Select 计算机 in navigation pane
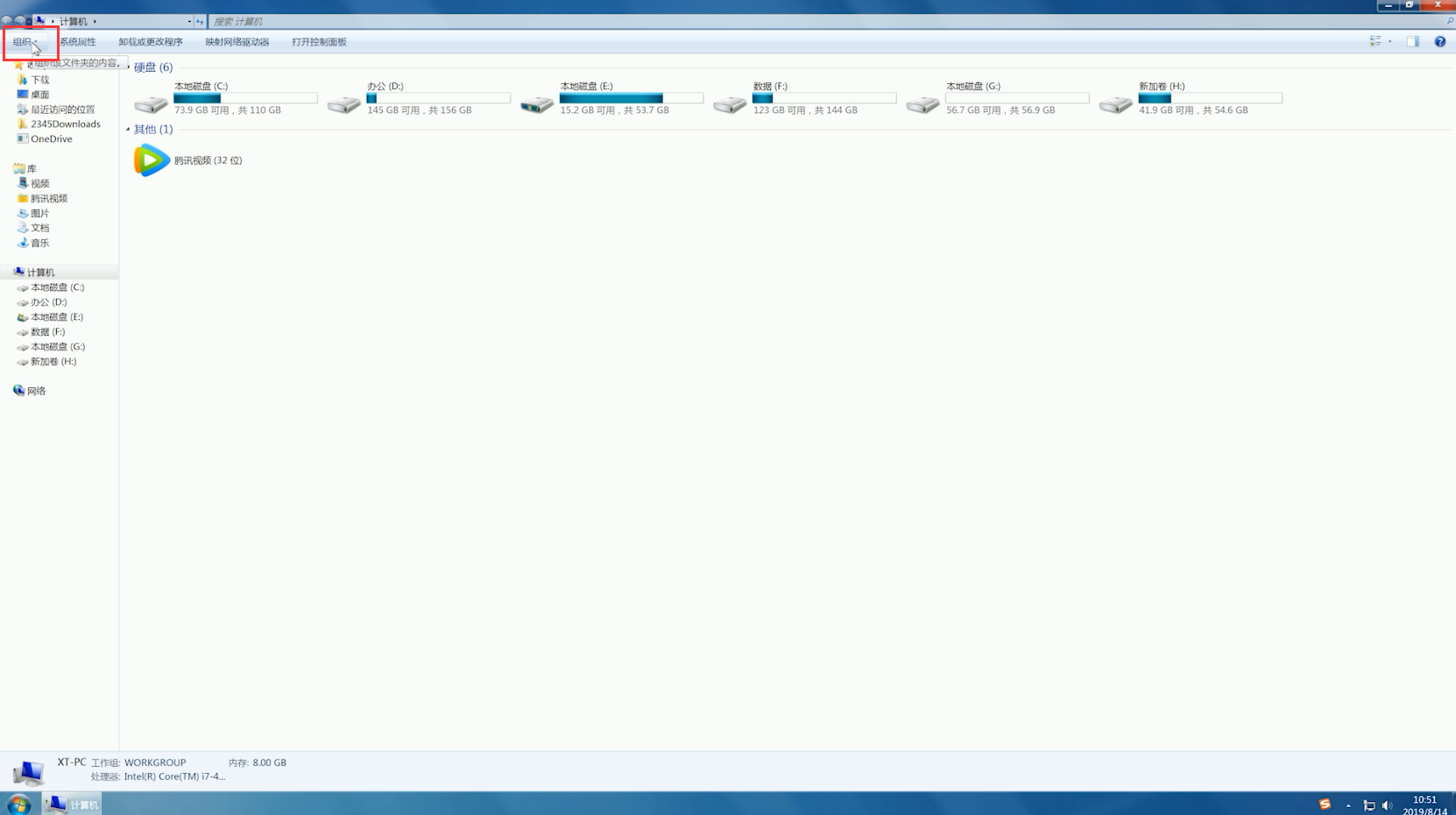The height and width of the screenshot is (815, 1456). pos(40,273)
